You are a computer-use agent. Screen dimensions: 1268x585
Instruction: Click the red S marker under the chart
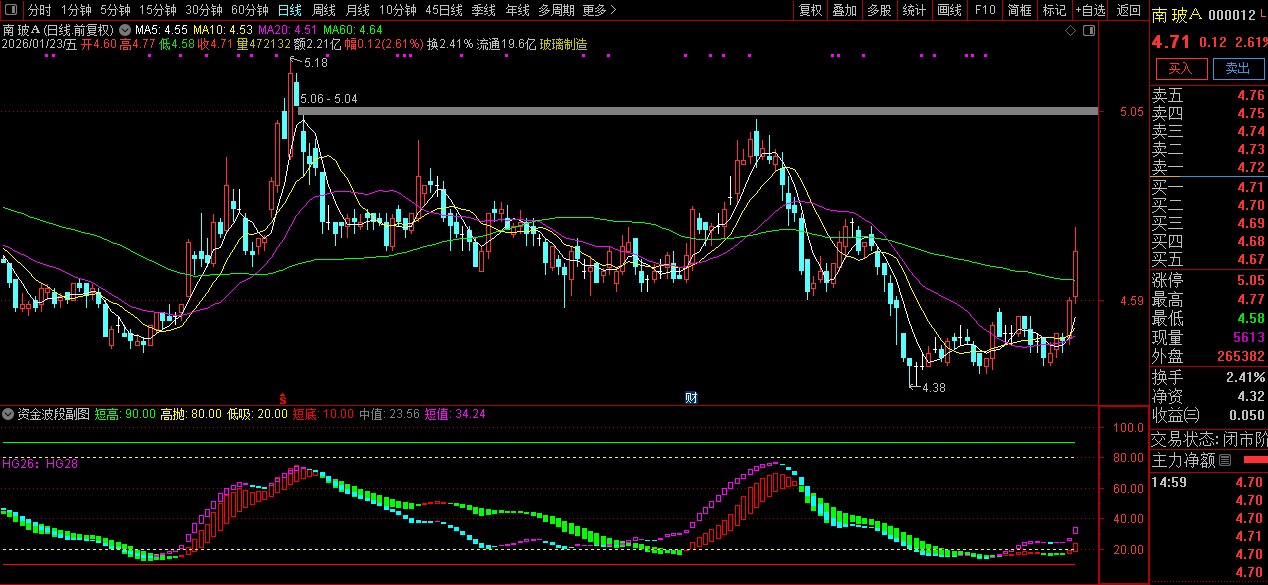tap(283, 398)
